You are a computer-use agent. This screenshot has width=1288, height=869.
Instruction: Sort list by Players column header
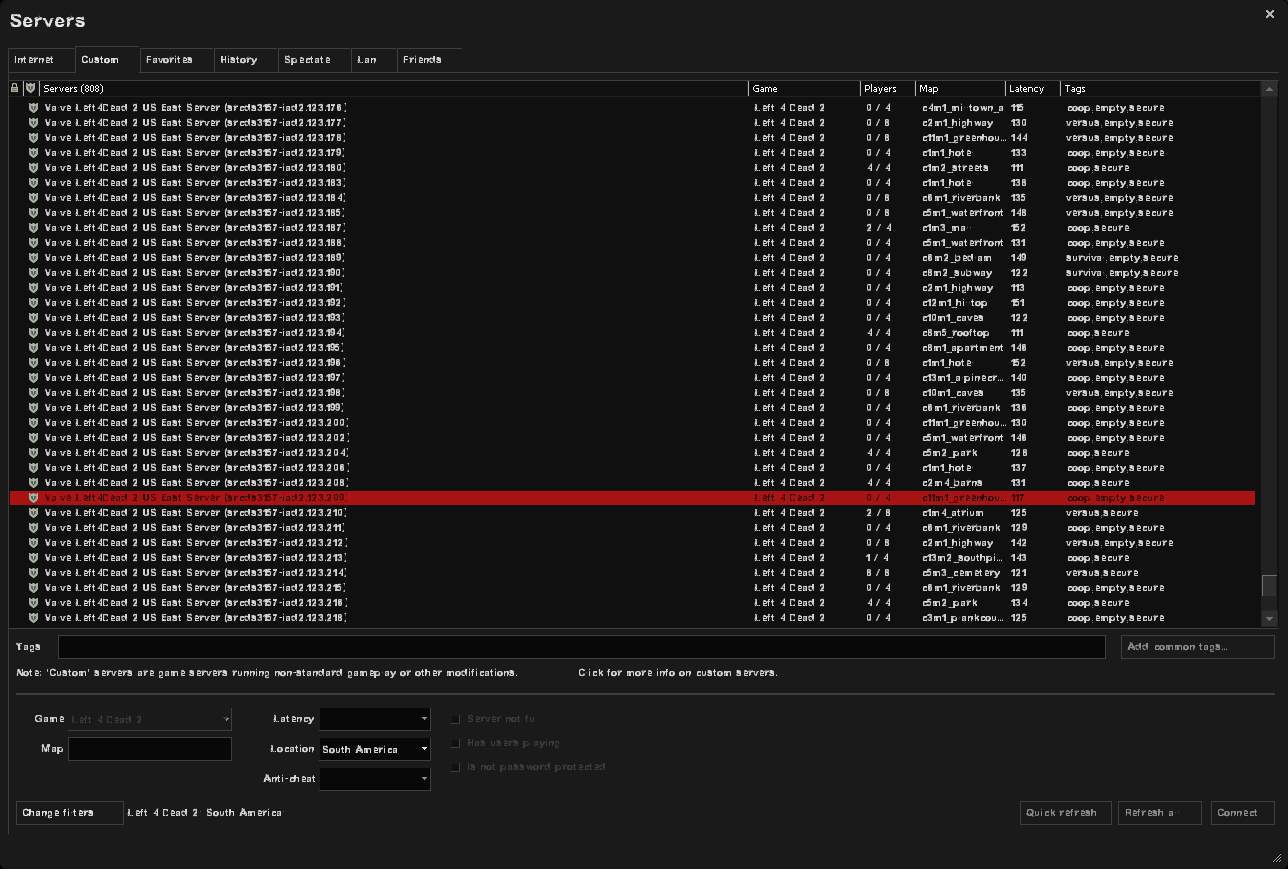tap(888, 89)
